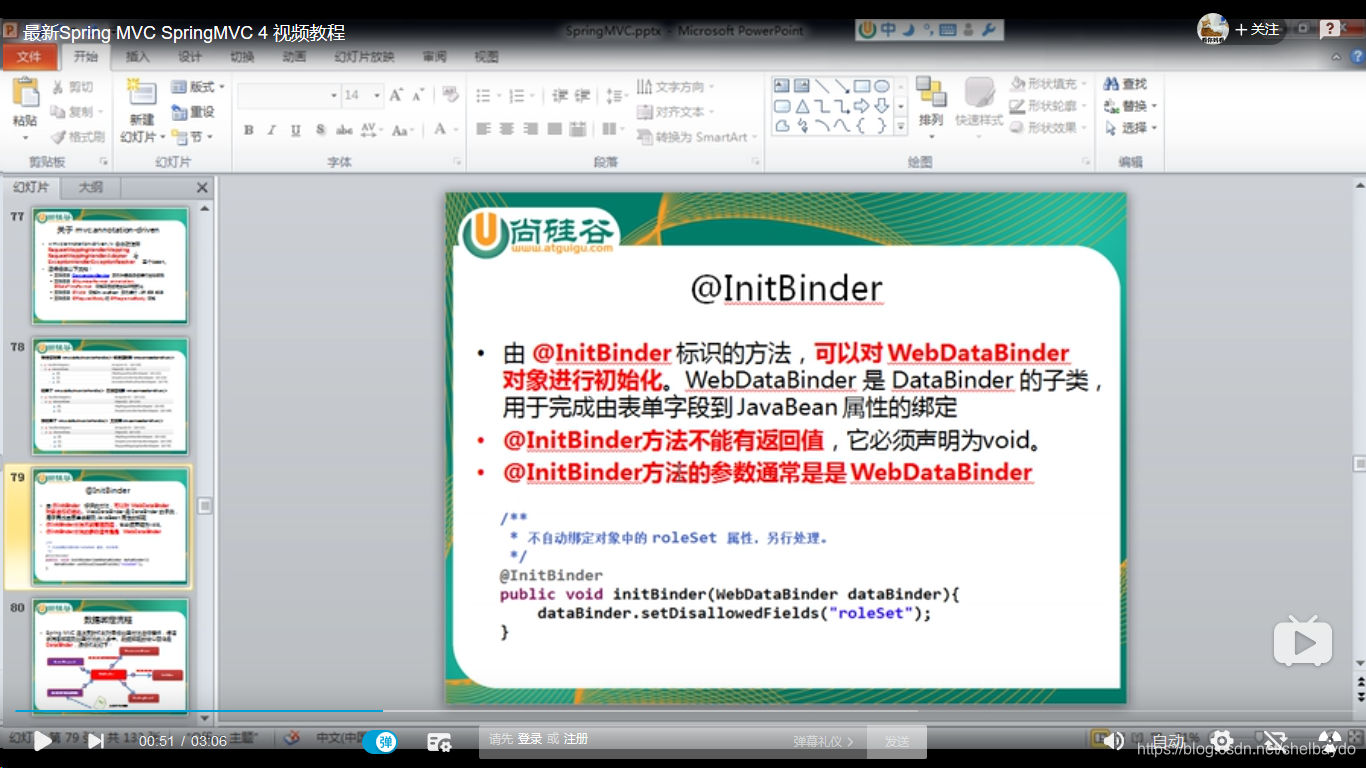Click the Cut (剪切) command

click(73, 87)
